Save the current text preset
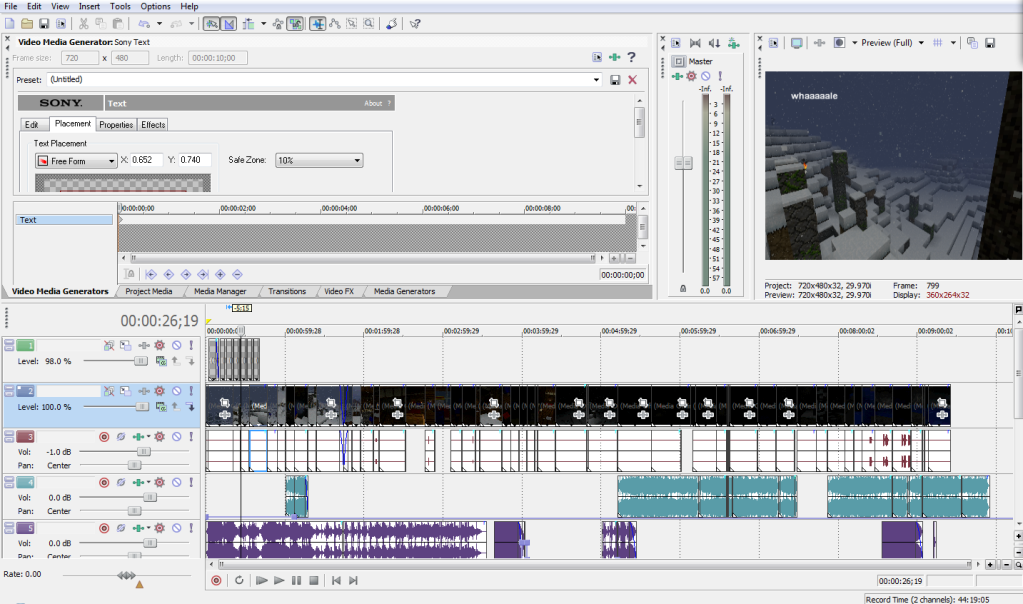Image resolution: width=1023 pixels, height=604 pixels. pos(614,80)
